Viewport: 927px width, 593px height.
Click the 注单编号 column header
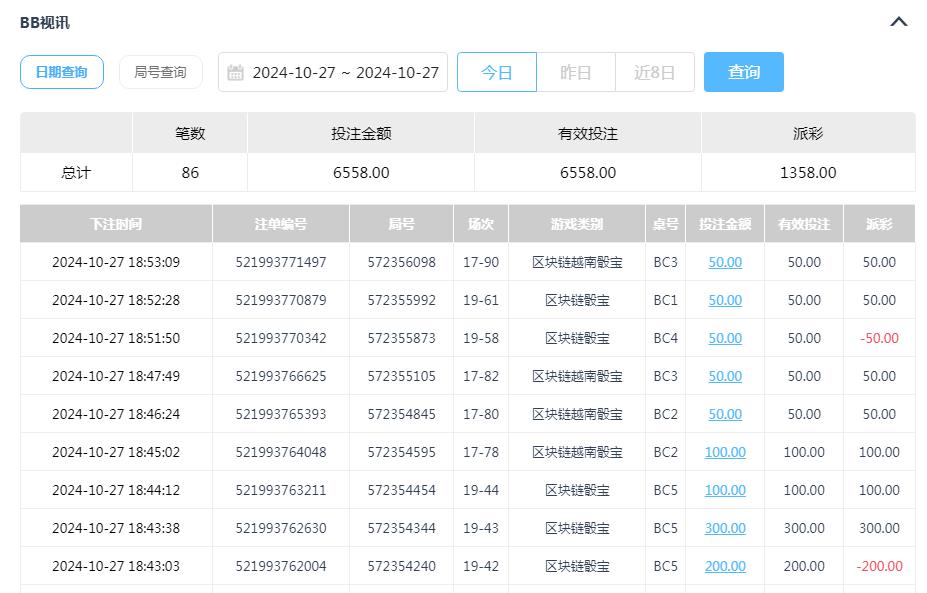pos(280,223)
